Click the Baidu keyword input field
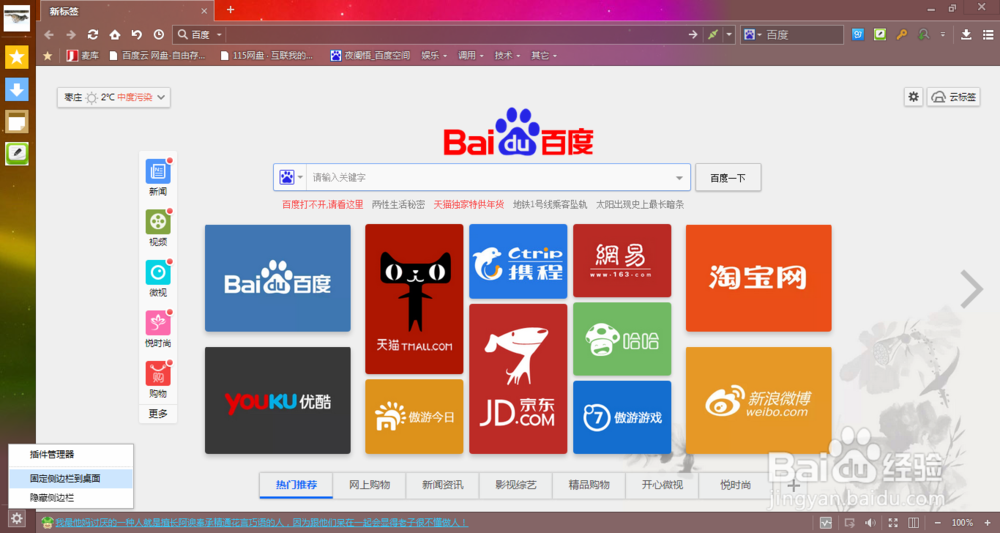This screenshot has height=533, width=1000. coord(489,178)
